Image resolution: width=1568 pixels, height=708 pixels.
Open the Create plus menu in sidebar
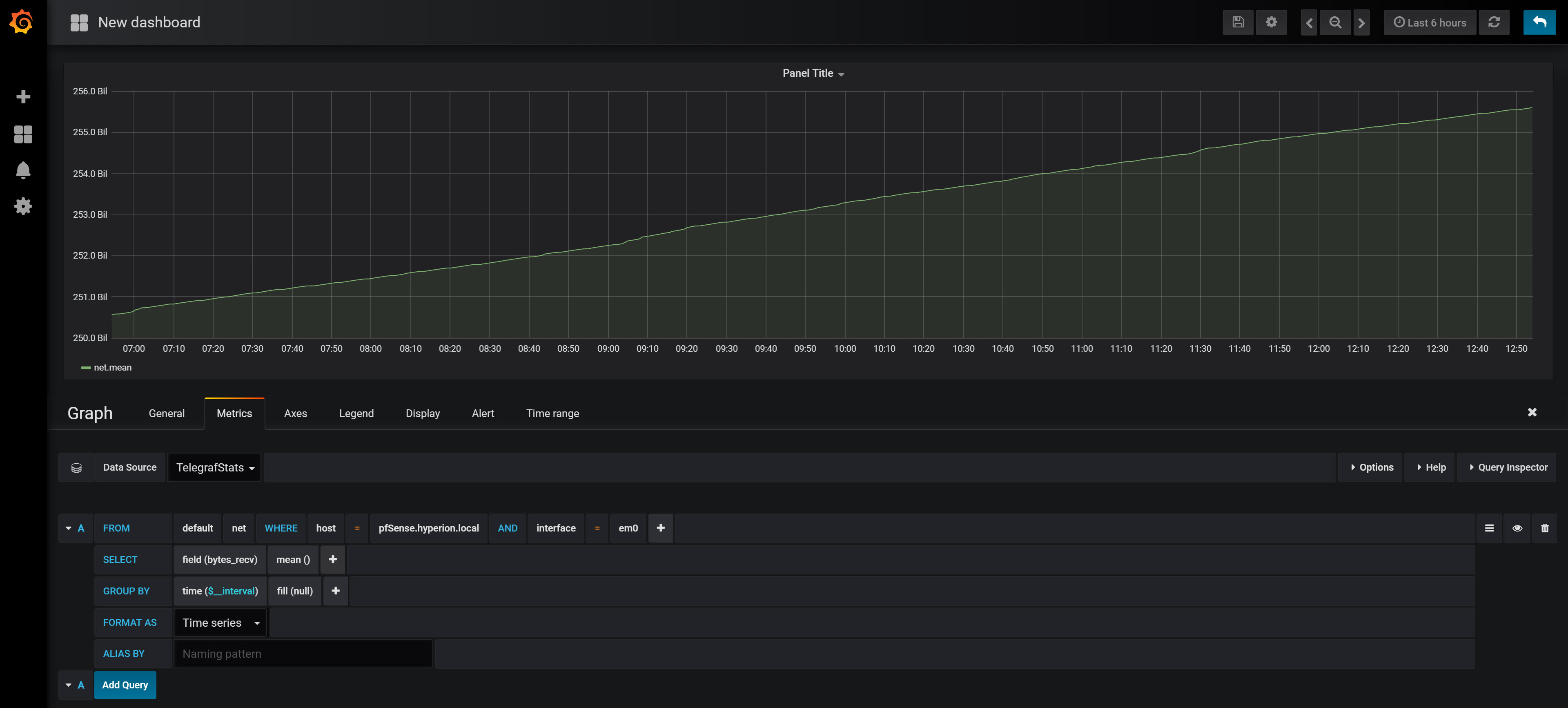[x=23, y=97]
